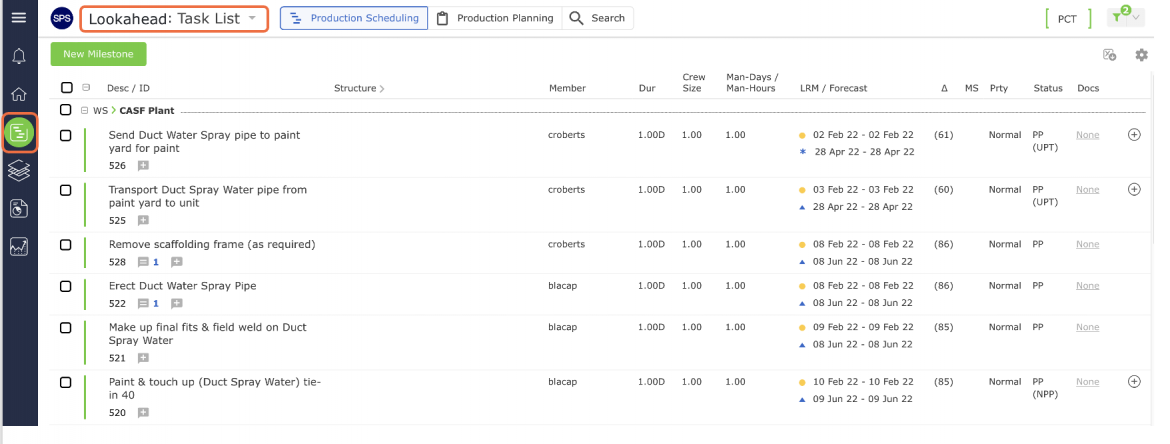Click delta value (61)
Viewport: 1170px width, 444px height.
point(943,135)
